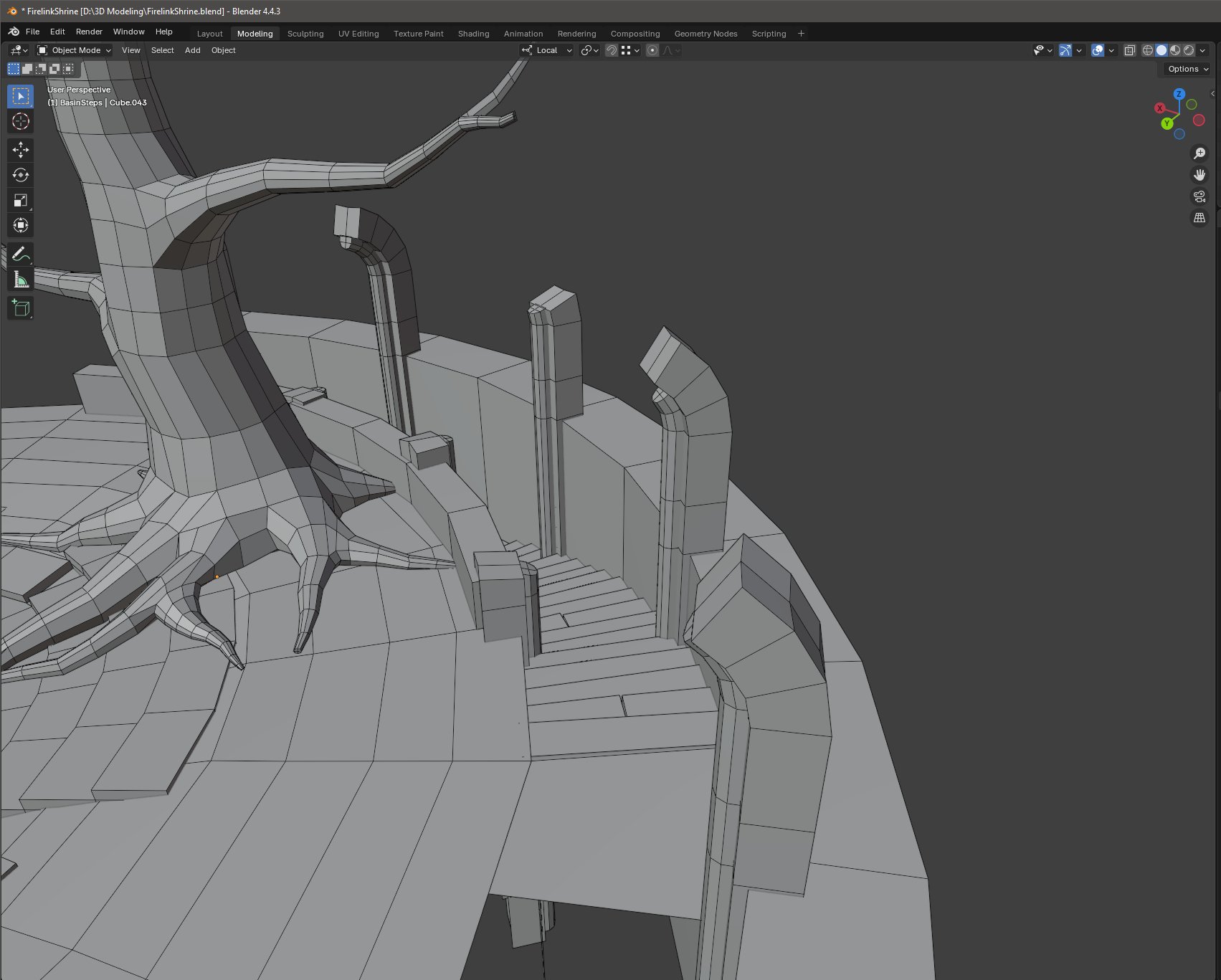Activate the Scale tool
The height and width of the screenshot is (980, 1221).
(21, 201)
